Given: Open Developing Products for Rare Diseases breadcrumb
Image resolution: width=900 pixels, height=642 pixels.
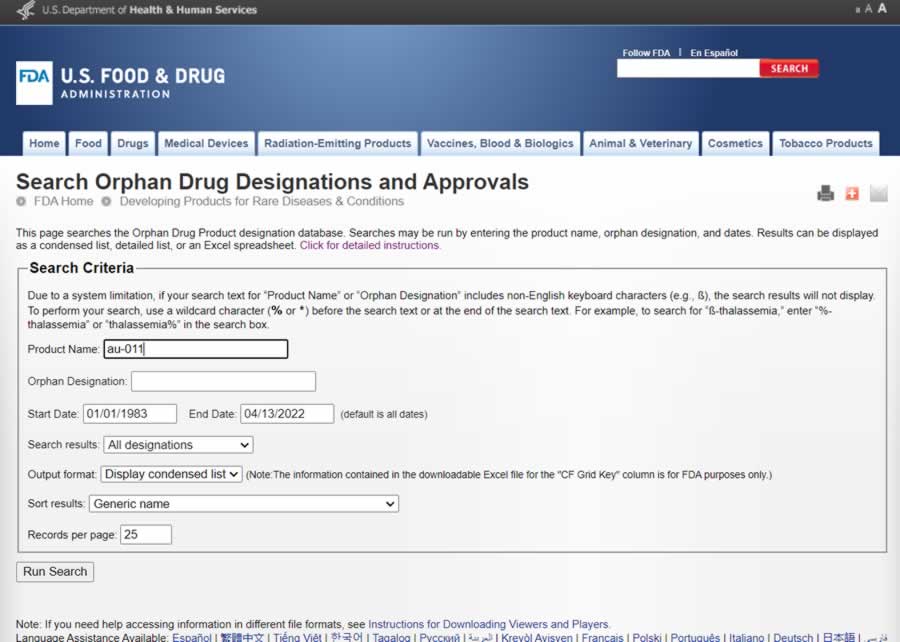Looking at the screenshot, I should [262, 201].
